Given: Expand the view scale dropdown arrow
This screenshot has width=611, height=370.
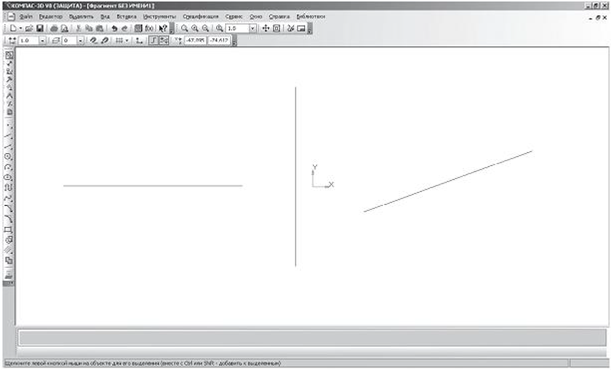Looking at the screenshot, I should tap(253, 29).
